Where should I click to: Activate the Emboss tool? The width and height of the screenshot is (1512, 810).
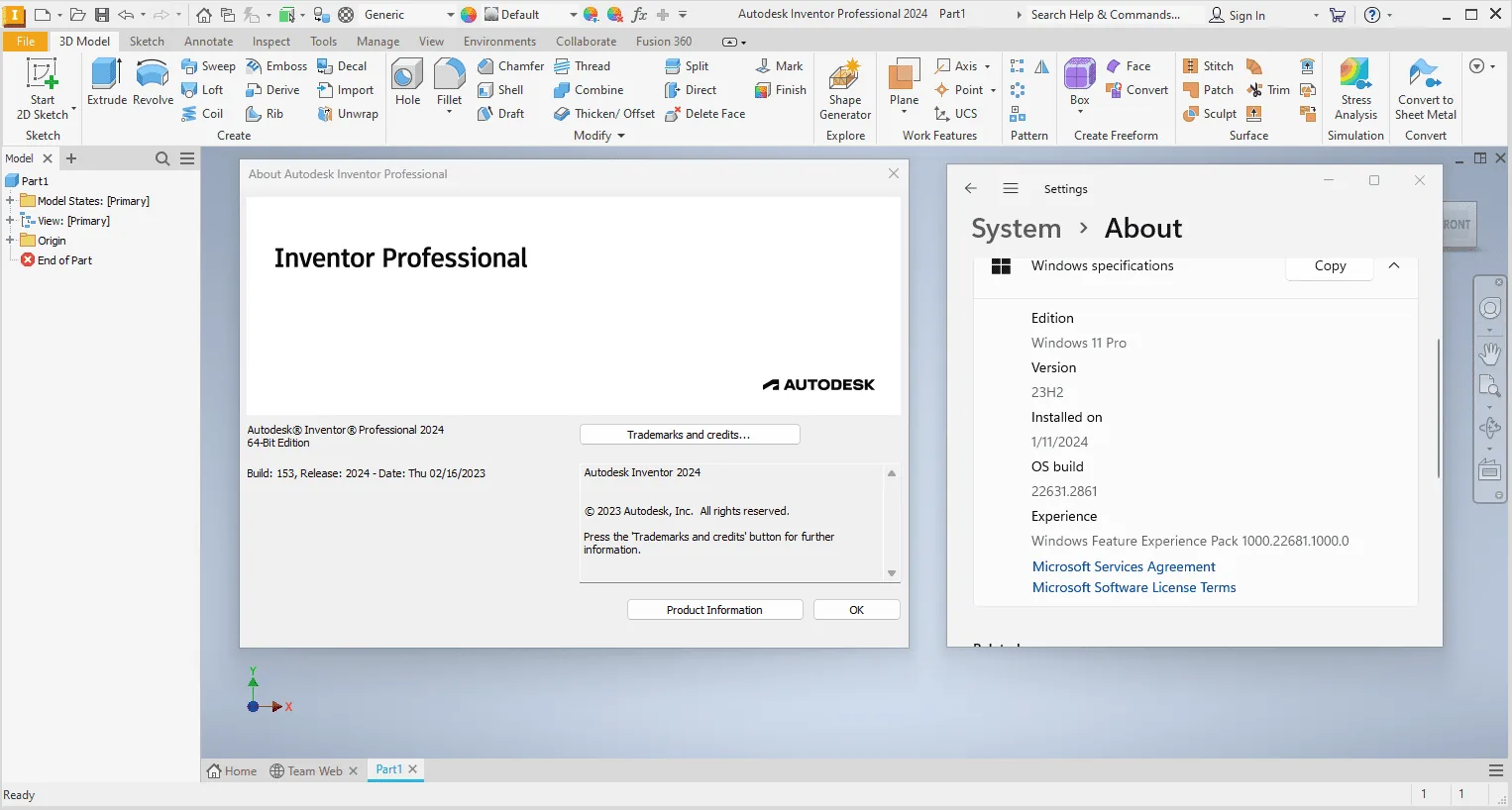click(276, 66)
